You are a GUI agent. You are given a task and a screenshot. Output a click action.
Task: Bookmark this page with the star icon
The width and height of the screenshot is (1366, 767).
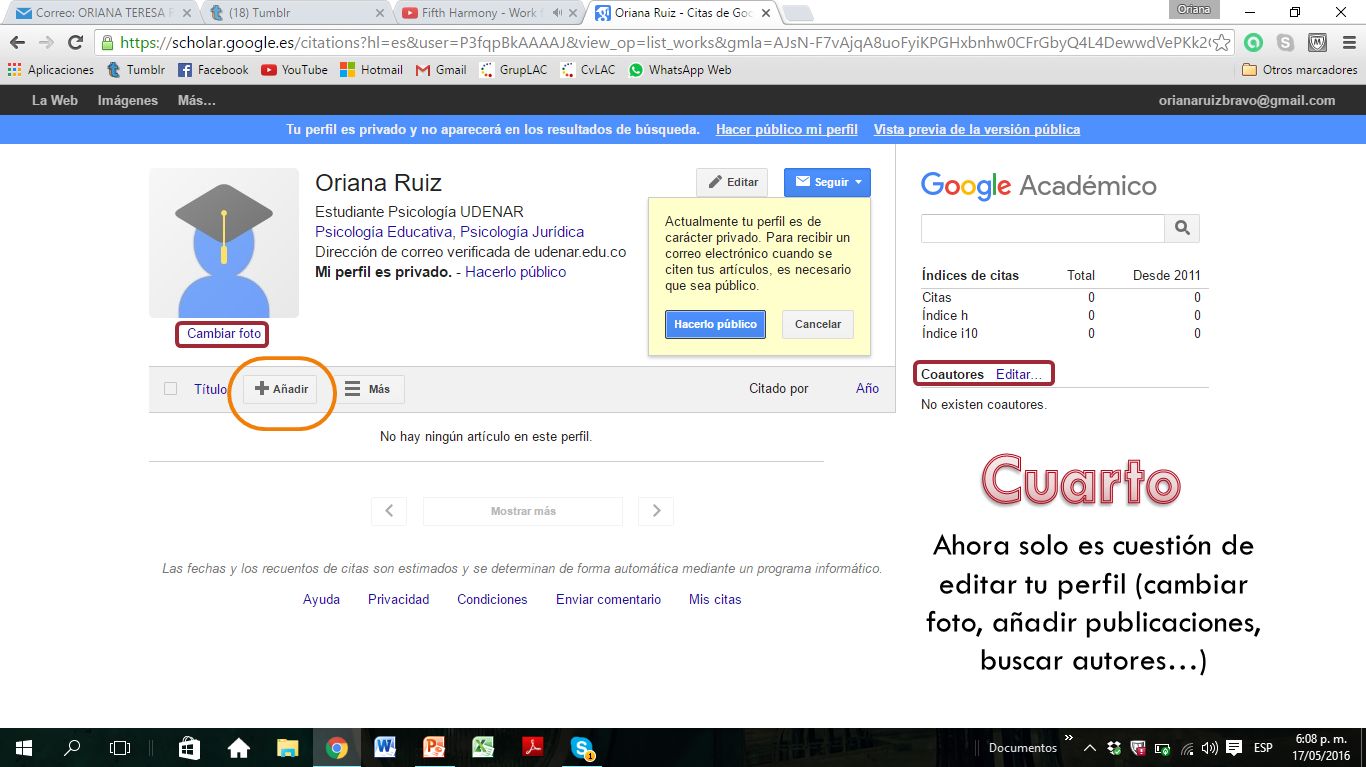pyautogui.click(x=1221, y=43)
